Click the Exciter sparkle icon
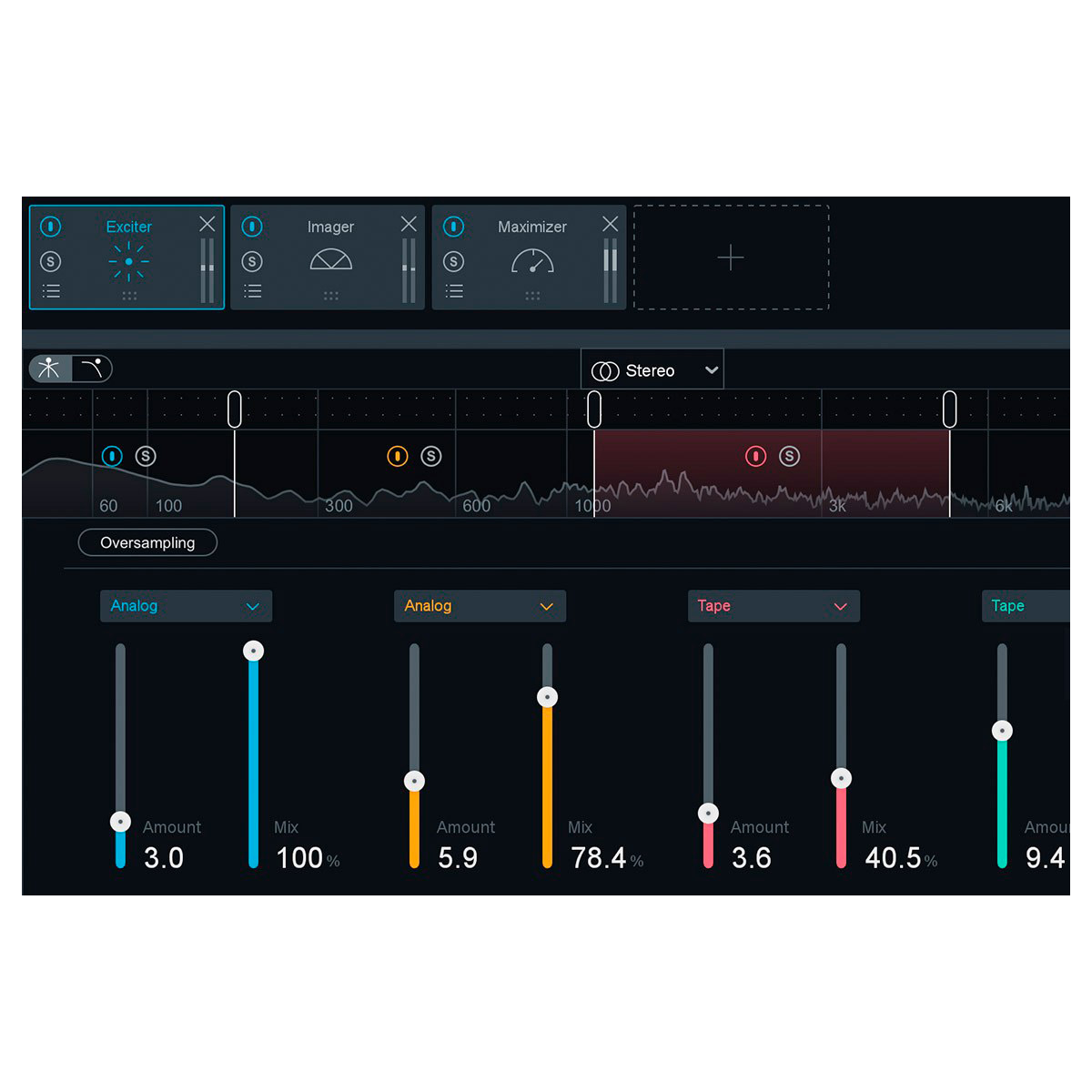 (129, 260)
